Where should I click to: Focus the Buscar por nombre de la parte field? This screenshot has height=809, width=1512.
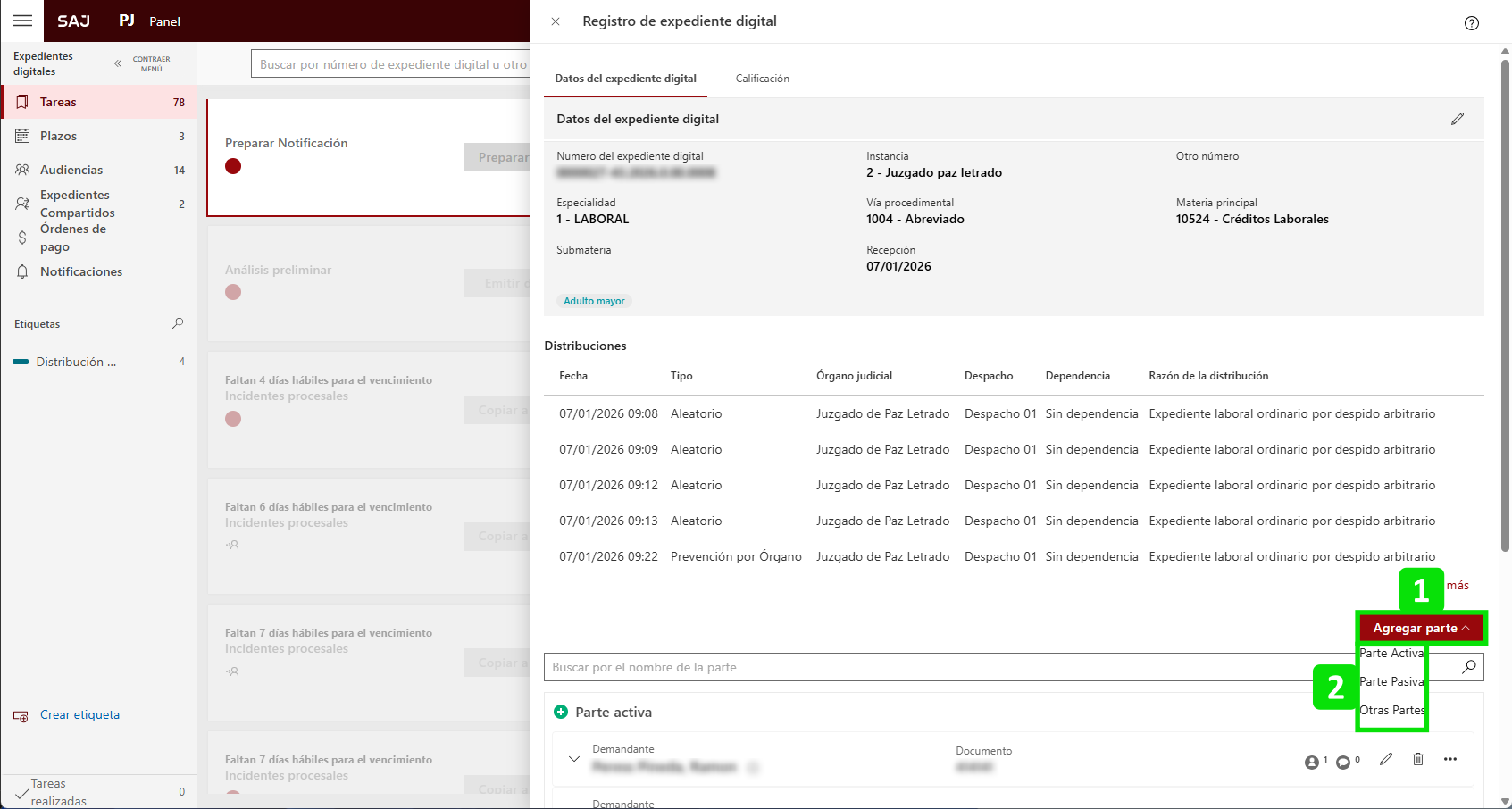(947, 667)
